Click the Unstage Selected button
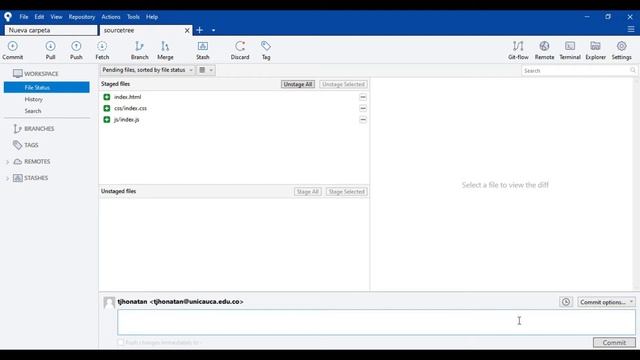This screenshot has width=640, height=360. tap(343, 84)
